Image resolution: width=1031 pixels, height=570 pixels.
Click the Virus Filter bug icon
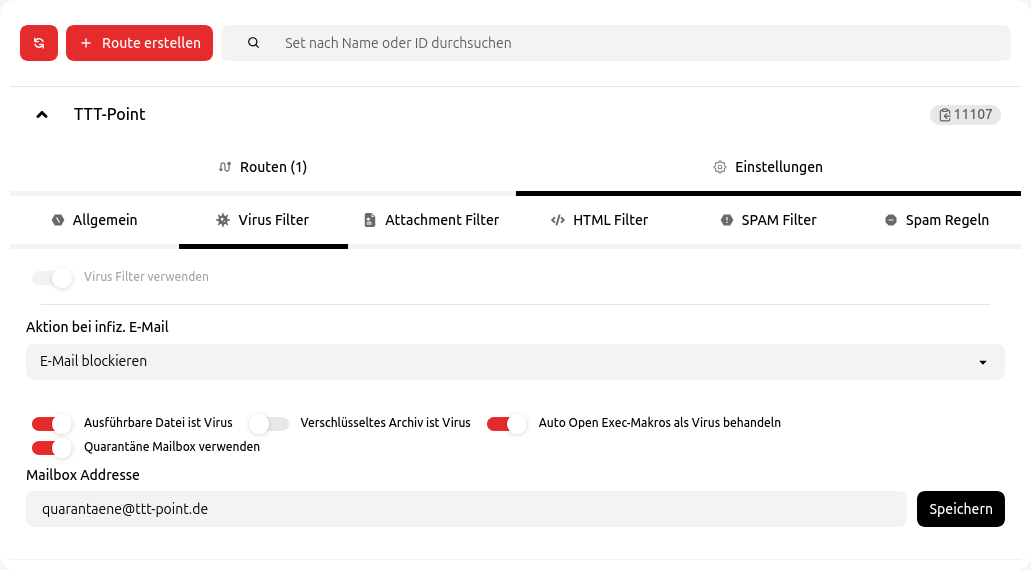(222, 220)
